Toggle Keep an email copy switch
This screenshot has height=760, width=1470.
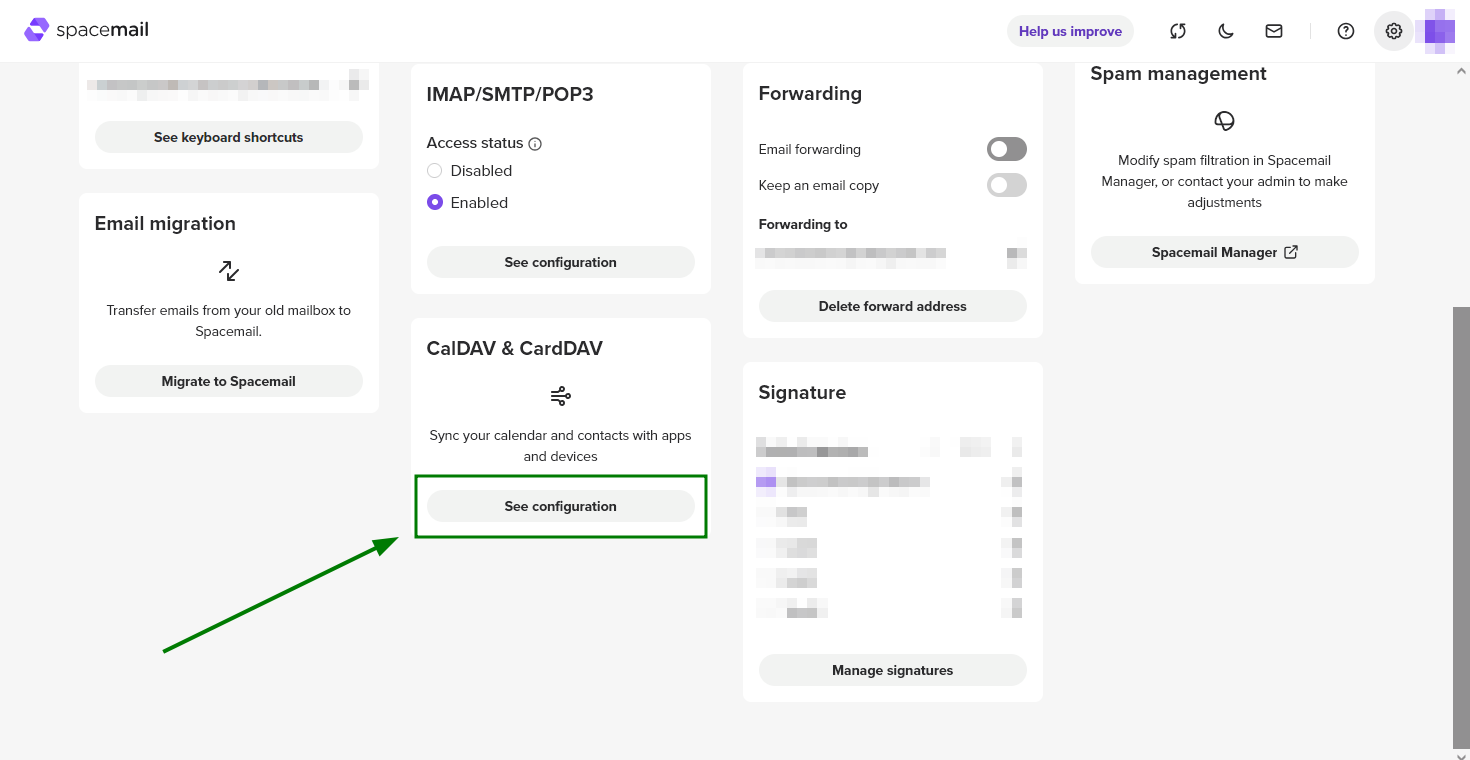click(1006, 185)
